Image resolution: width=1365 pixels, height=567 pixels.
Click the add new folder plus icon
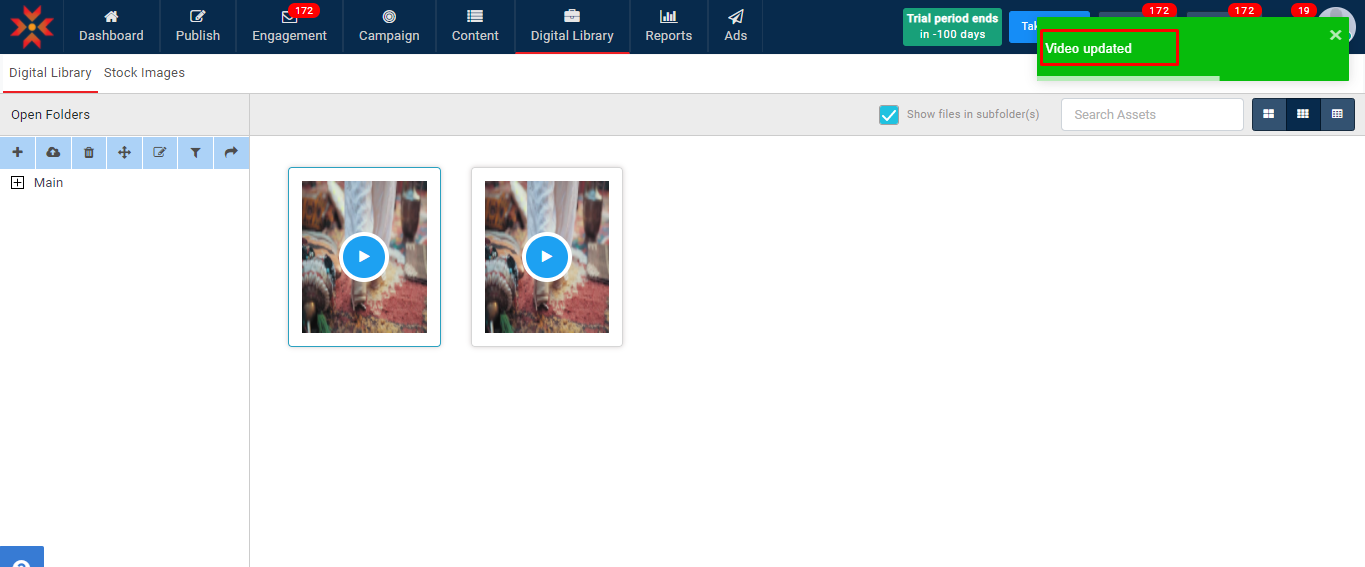click(17, 153)
